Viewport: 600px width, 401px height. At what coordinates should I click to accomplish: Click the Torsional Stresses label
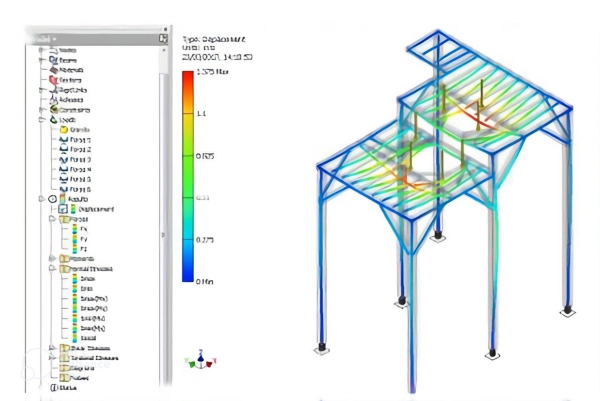tap(95, 358)
